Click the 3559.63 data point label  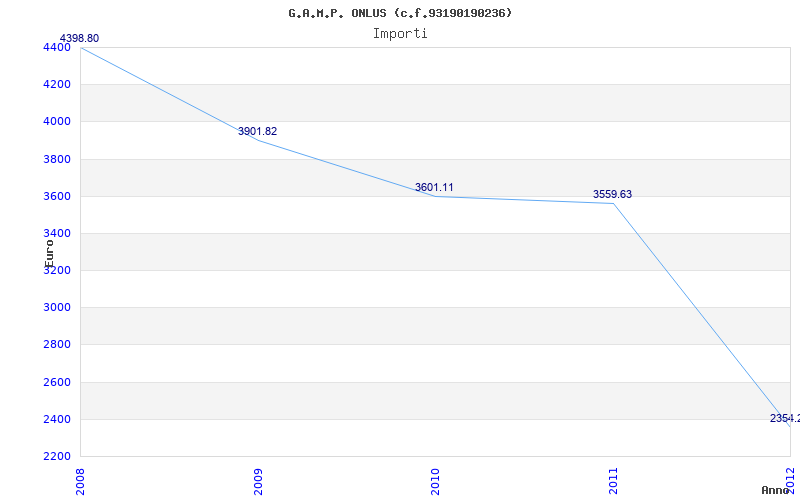(x=612, y=194)
